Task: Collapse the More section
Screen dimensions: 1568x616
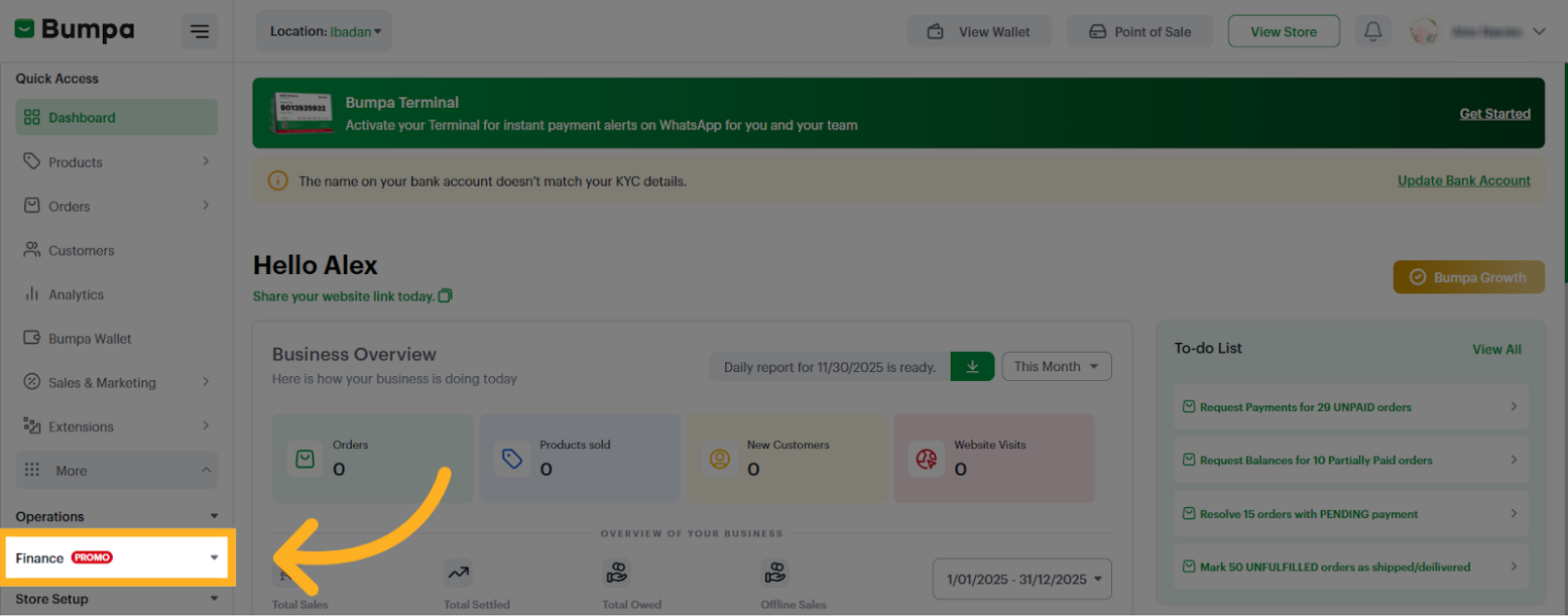Action: [117, 470]
